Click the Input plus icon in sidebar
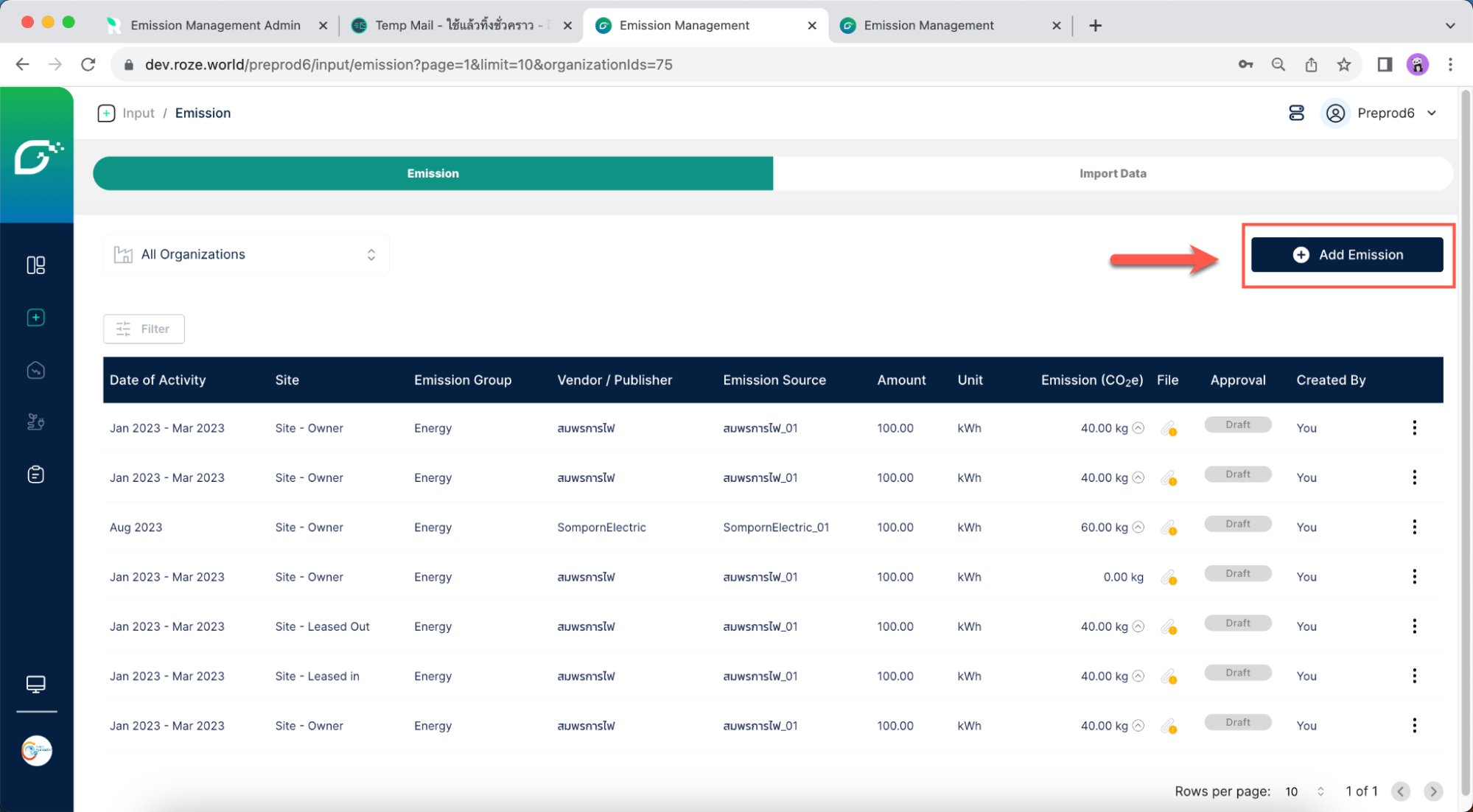The image size is (1473, 812). [35, 318]
